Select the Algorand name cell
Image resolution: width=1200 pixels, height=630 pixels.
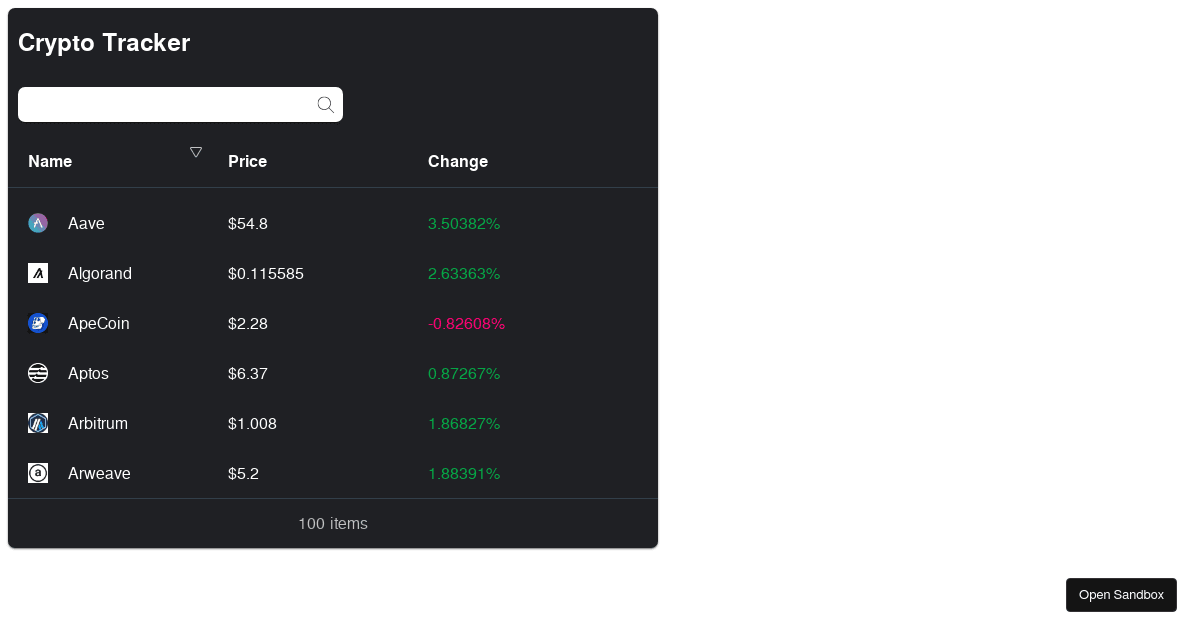[100, 273]
